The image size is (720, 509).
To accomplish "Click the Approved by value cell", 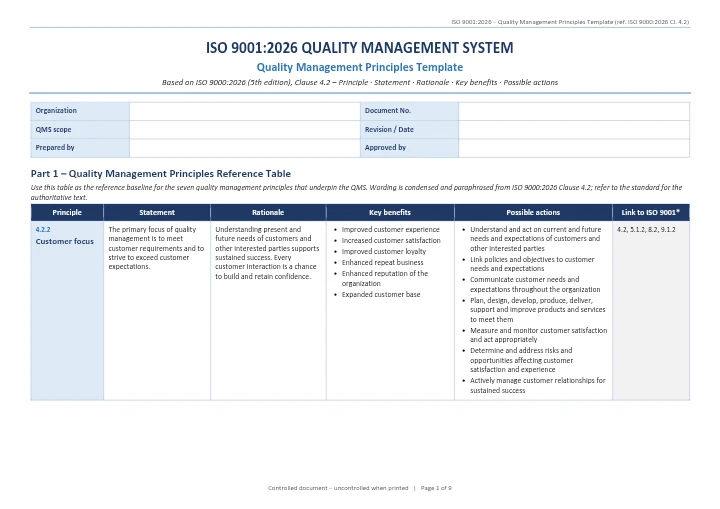I will [574, 148].
